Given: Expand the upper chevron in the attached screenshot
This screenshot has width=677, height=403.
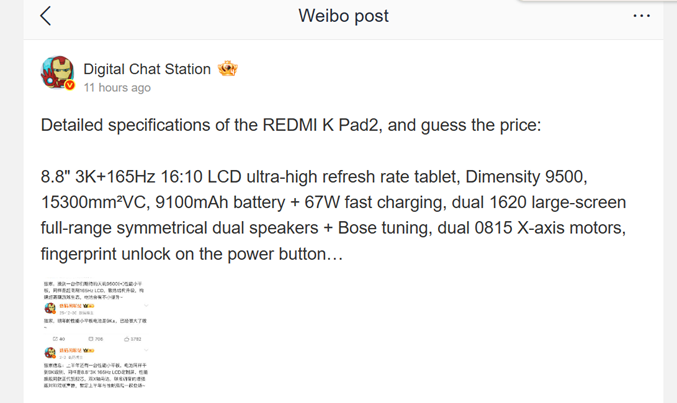Looking at the screenshot, I should point(146,307).
